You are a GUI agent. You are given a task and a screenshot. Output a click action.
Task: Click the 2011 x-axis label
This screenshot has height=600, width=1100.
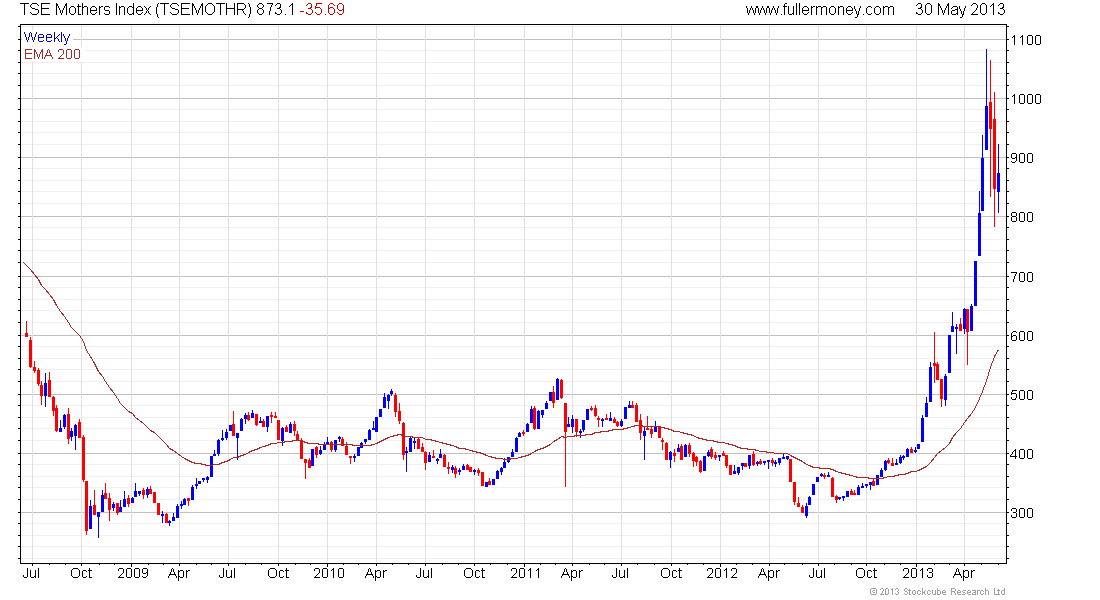(525, 573)
